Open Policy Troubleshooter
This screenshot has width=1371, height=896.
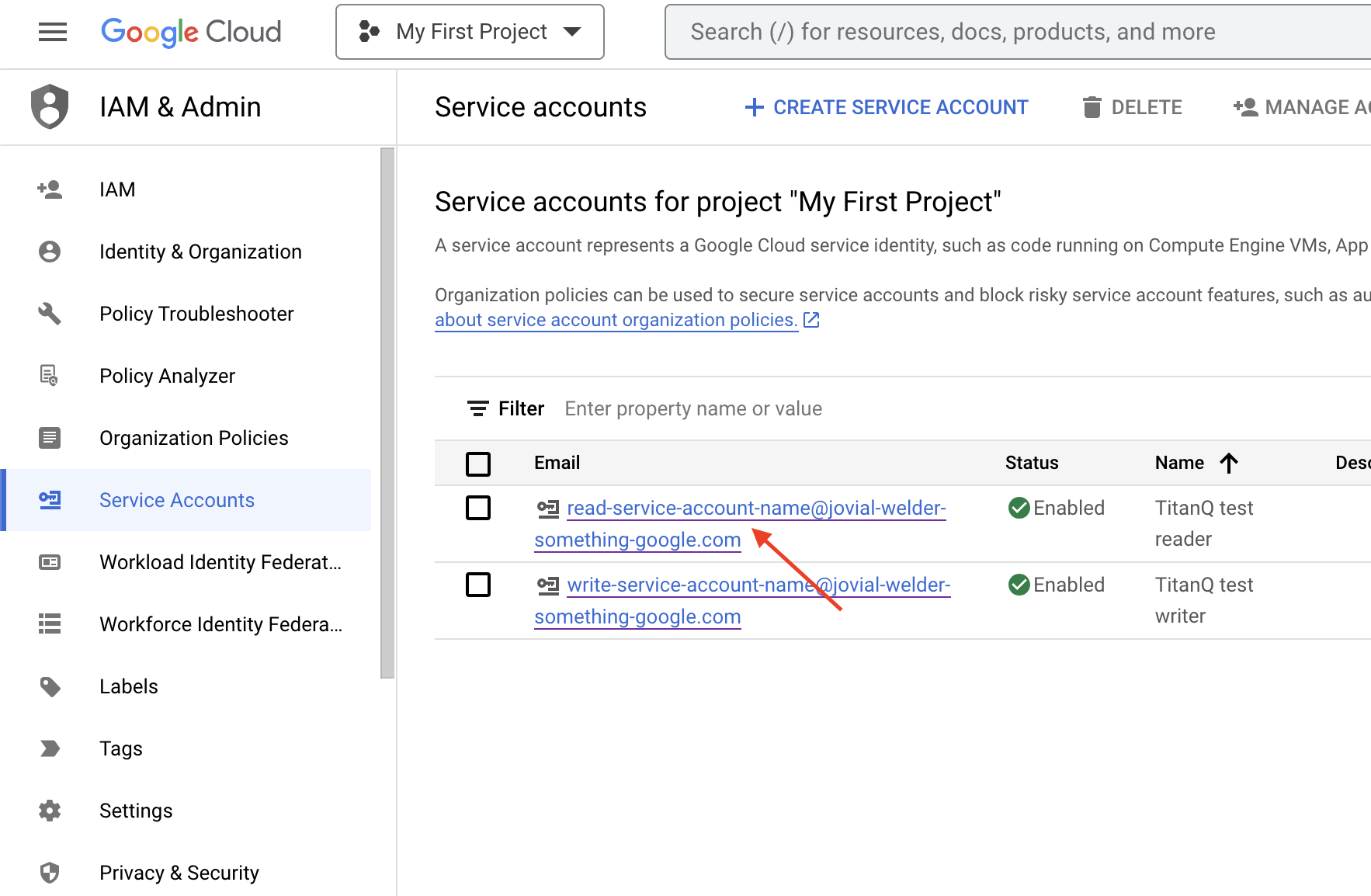click(x=196, y=314)
